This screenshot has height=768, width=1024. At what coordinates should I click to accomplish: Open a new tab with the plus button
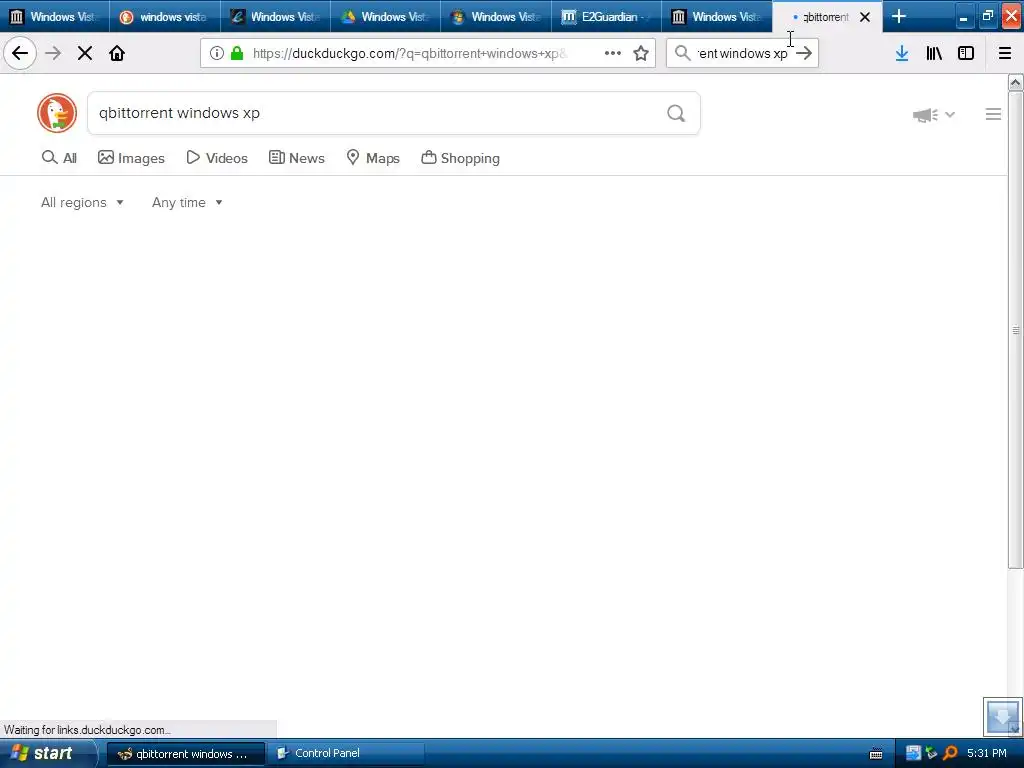tap(899, 16)
